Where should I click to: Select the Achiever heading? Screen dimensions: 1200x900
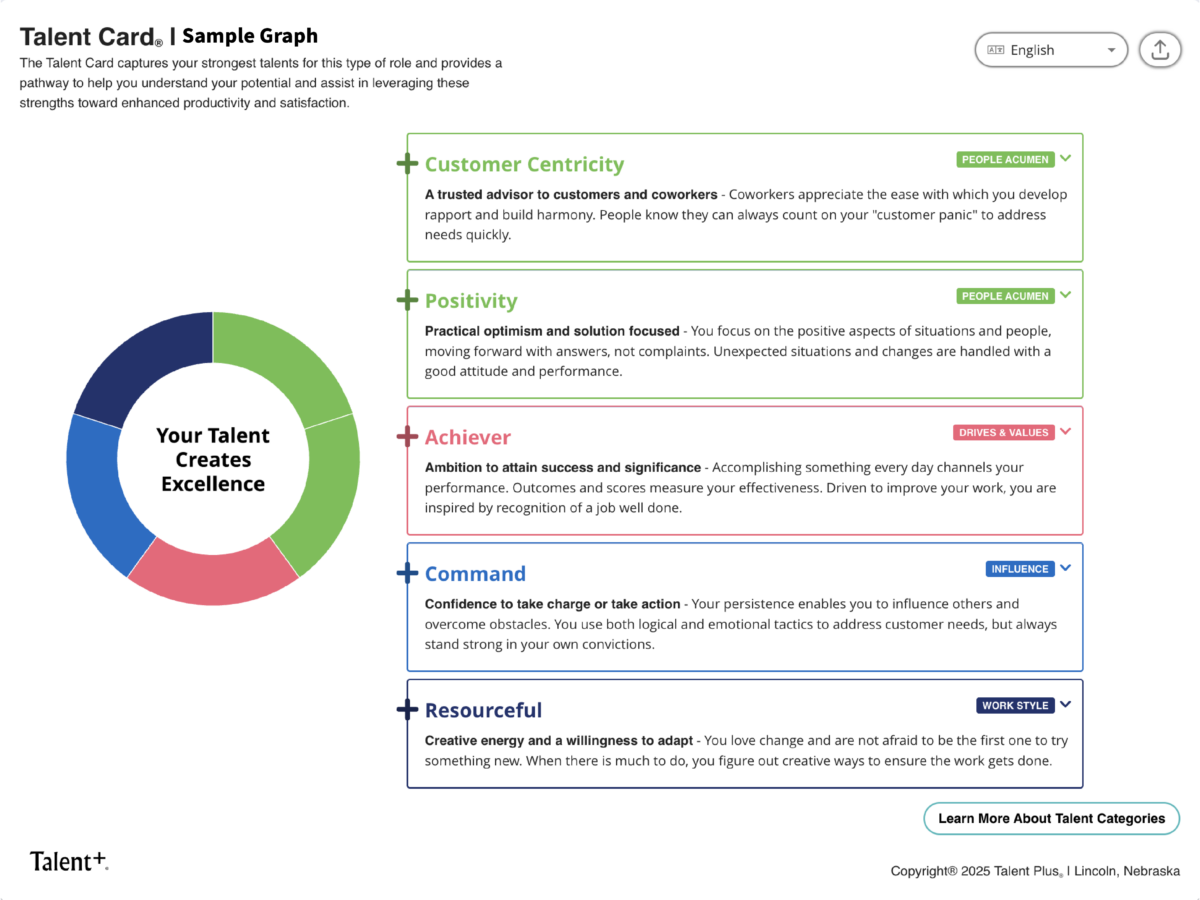pyautogui.click(x=467, y=437)
